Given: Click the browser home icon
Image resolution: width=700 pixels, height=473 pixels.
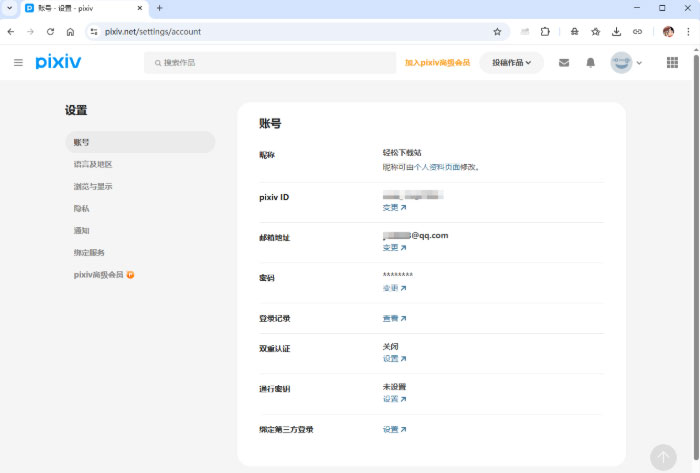Looking at the screenshot, I should (x=70, y=32).
